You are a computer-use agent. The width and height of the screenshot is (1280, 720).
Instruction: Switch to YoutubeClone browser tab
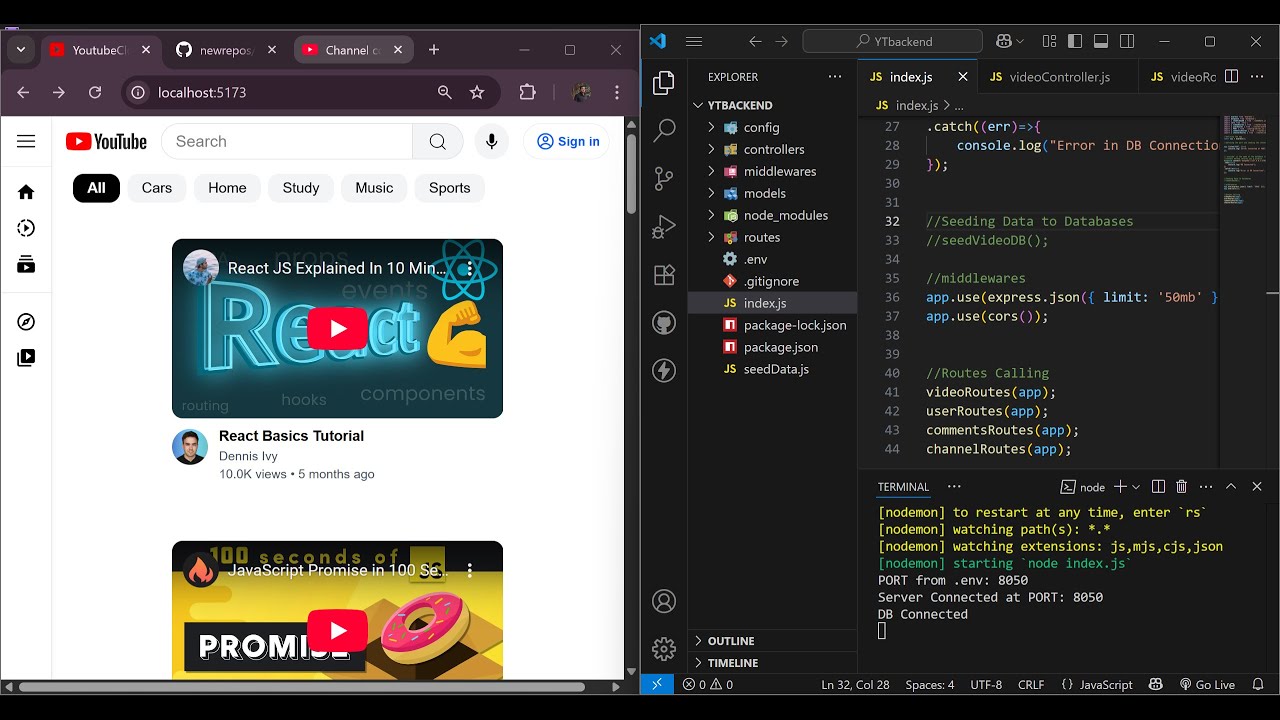click(99, 50)
